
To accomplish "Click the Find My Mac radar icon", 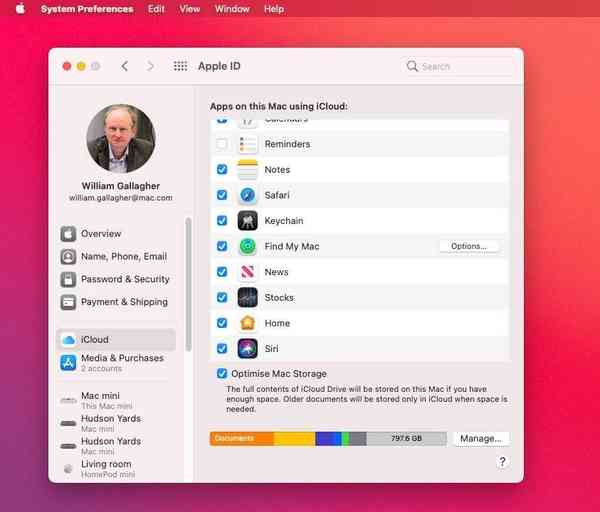I will click(247, 246).
